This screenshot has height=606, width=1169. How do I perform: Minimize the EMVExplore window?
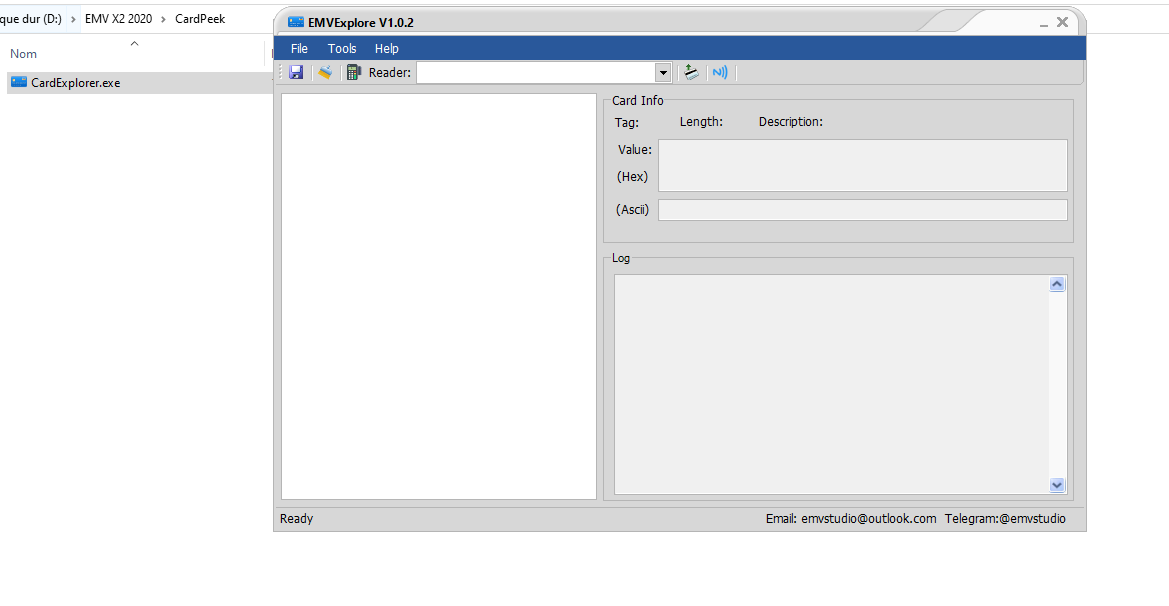click(1044, 24)
